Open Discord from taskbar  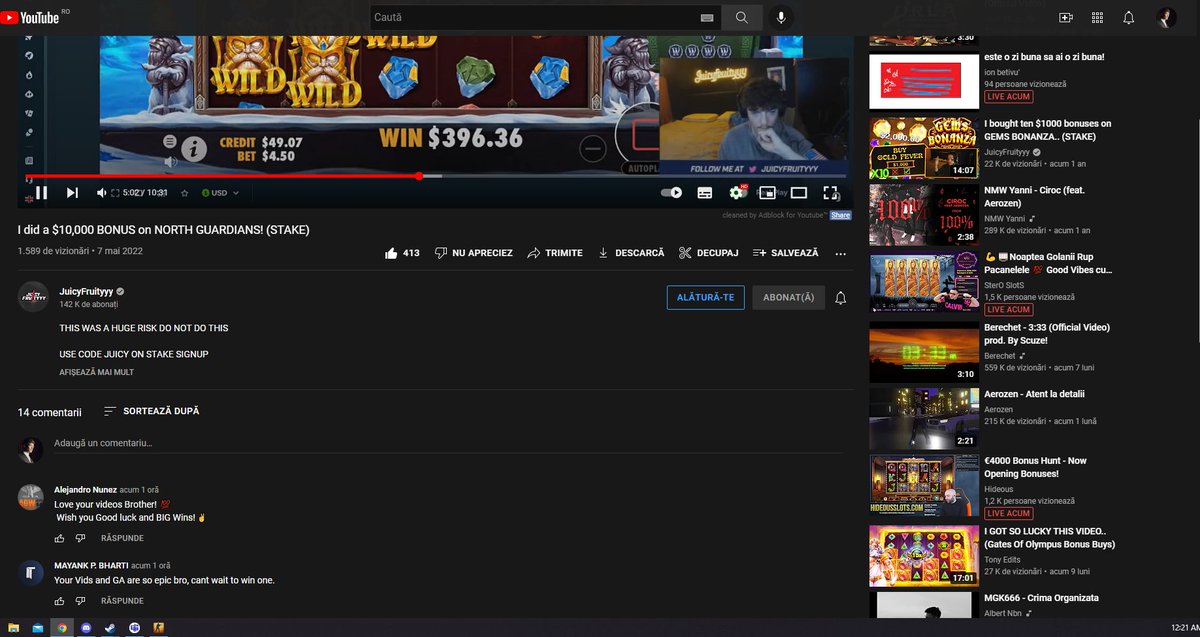[x=86, y=628]
